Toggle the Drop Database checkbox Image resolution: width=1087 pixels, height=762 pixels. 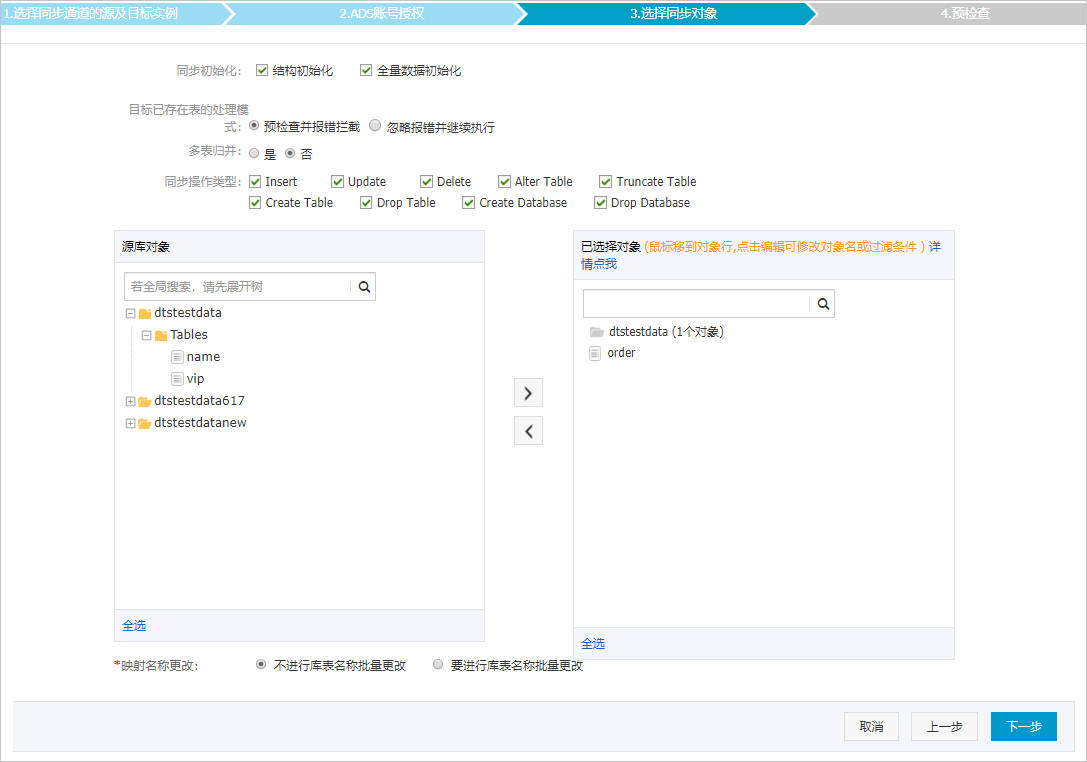click(600, 202)
